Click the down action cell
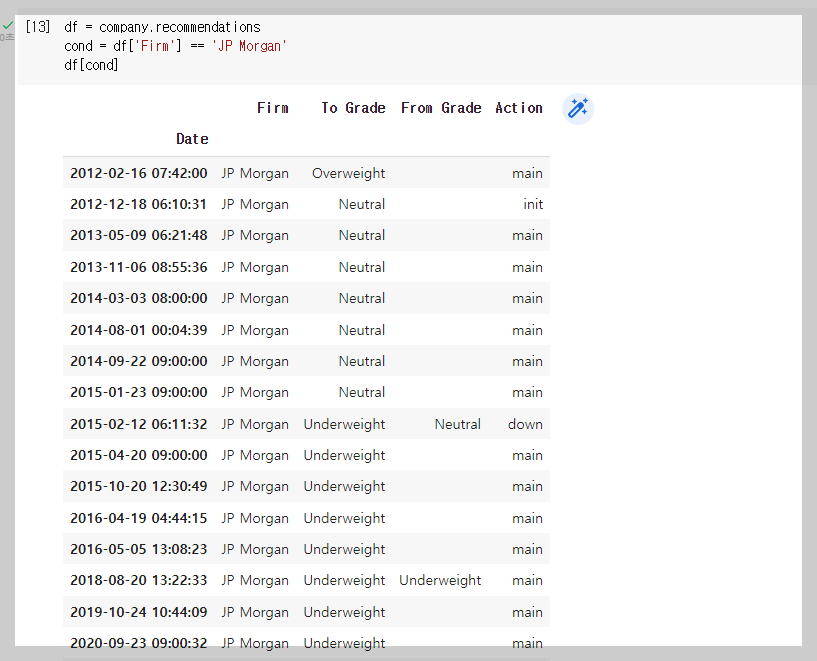 tap(525, 425)
